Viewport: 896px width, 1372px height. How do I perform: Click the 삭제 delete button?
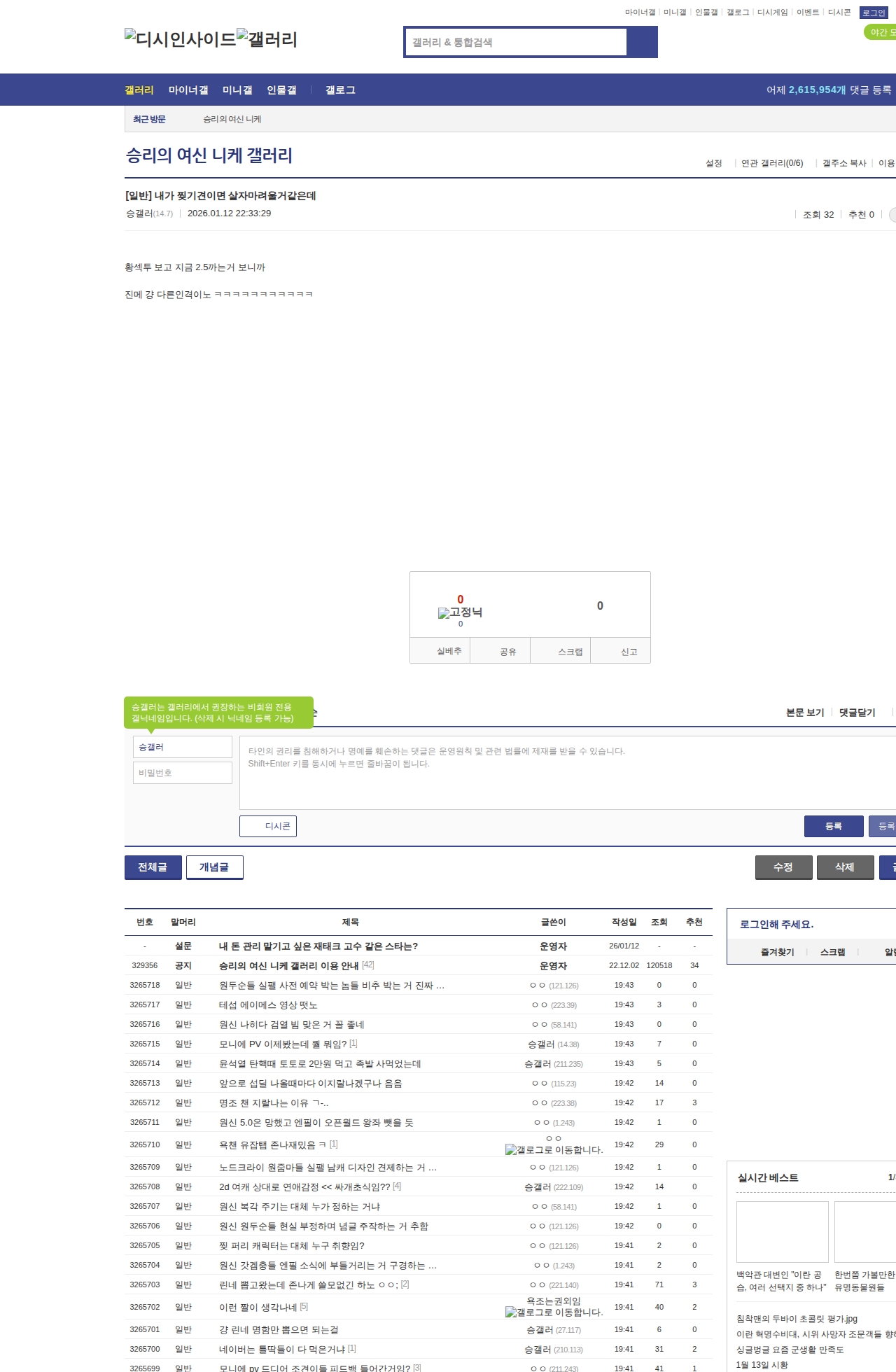(845, 867)
